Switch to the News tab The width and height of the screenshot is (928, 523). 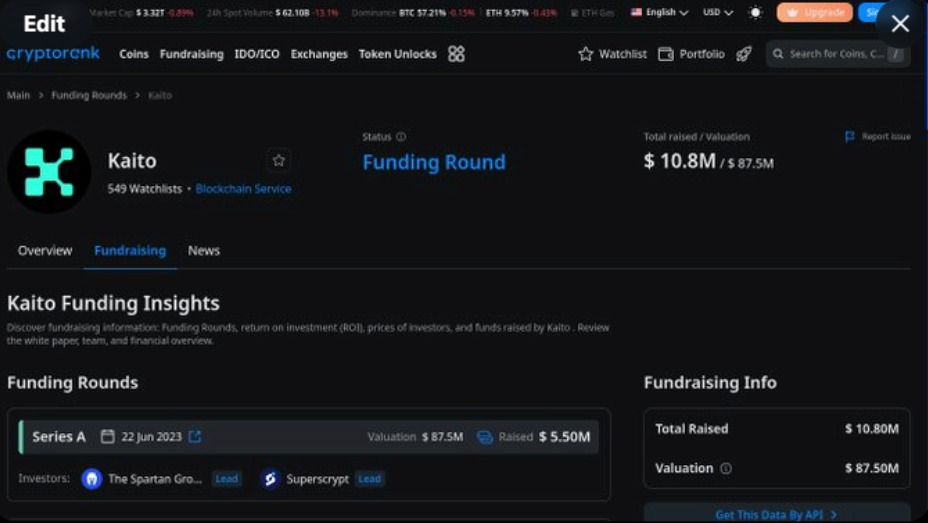(x=204, y=251)
